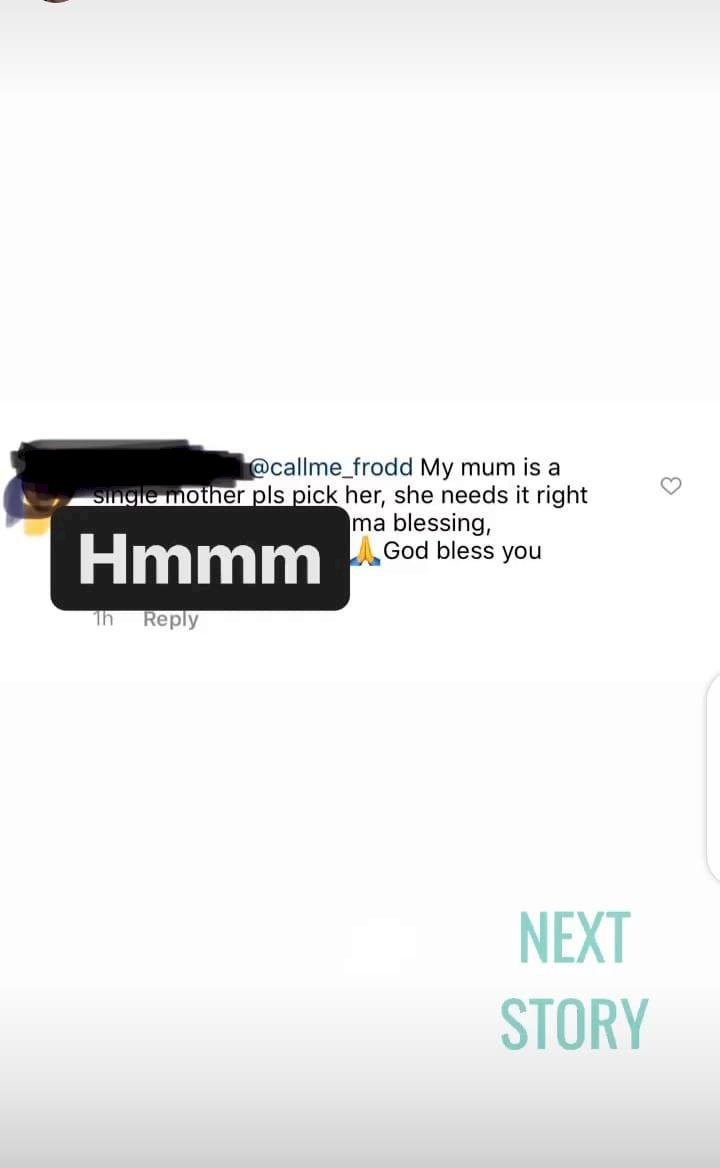Tap the STORY text at bottom
The height and width of the screenshot is (1168, 720).
(x=574, y=1024)
